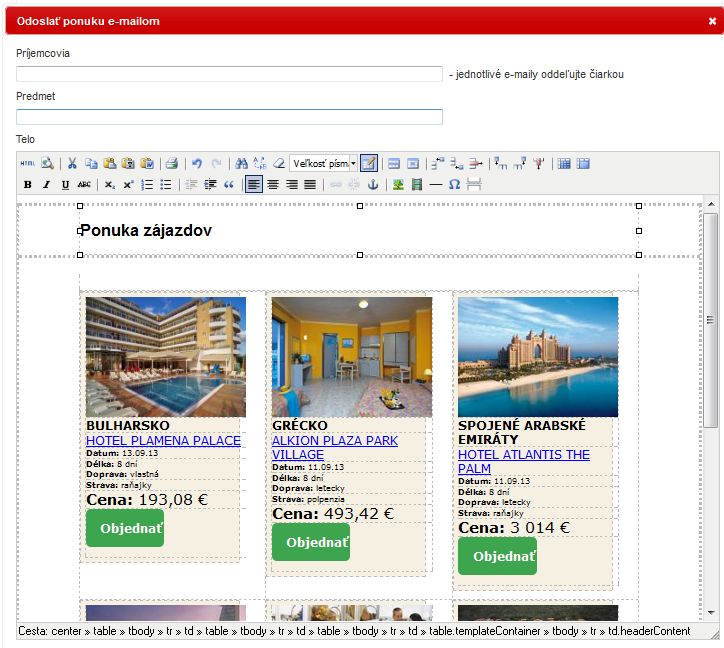The width and height of the screenshot is (724, 648).
Task: Click the insert link chain icon
Action: (336, 185)
